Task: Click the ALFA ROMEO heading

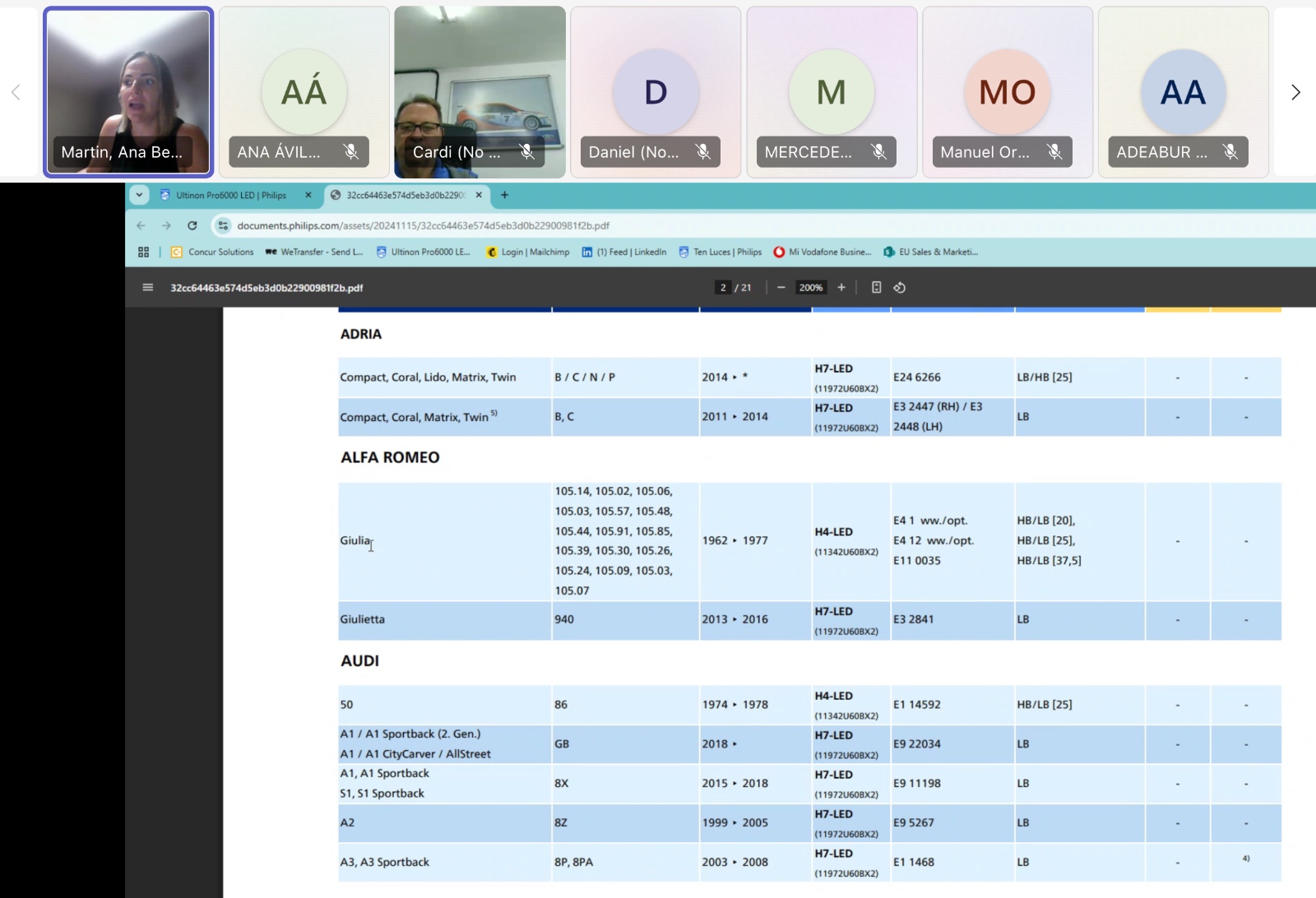Action: 390,457
